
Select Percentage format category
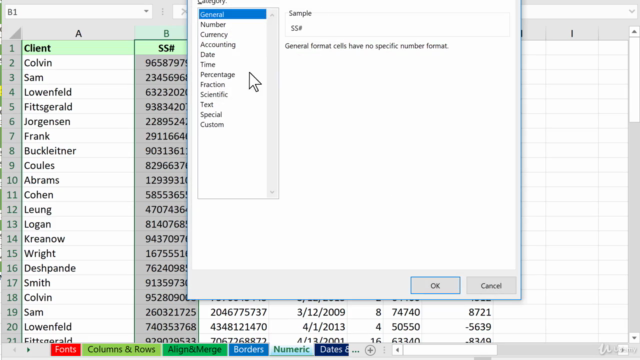tap(218, 75)
